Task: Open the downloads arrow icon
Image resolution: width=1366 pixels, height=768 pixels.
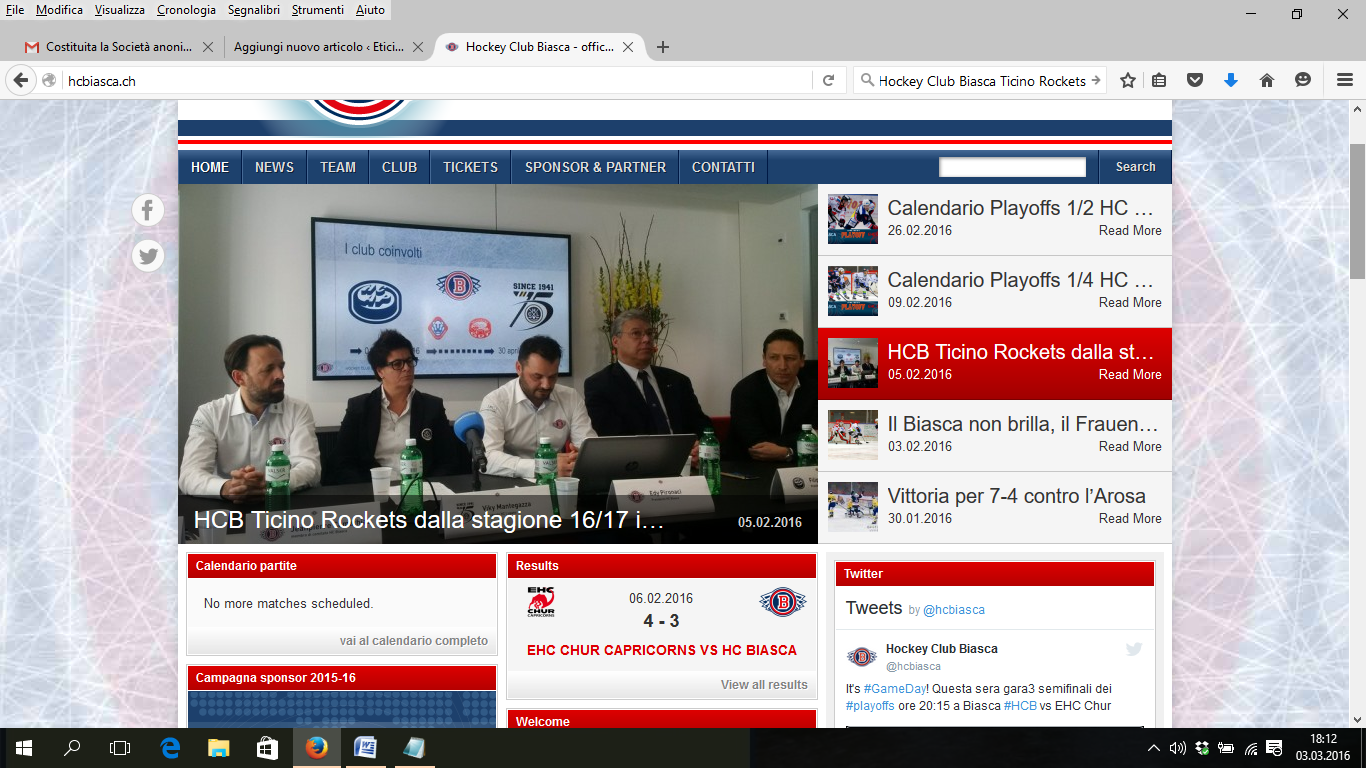Action: point(1231,81)
